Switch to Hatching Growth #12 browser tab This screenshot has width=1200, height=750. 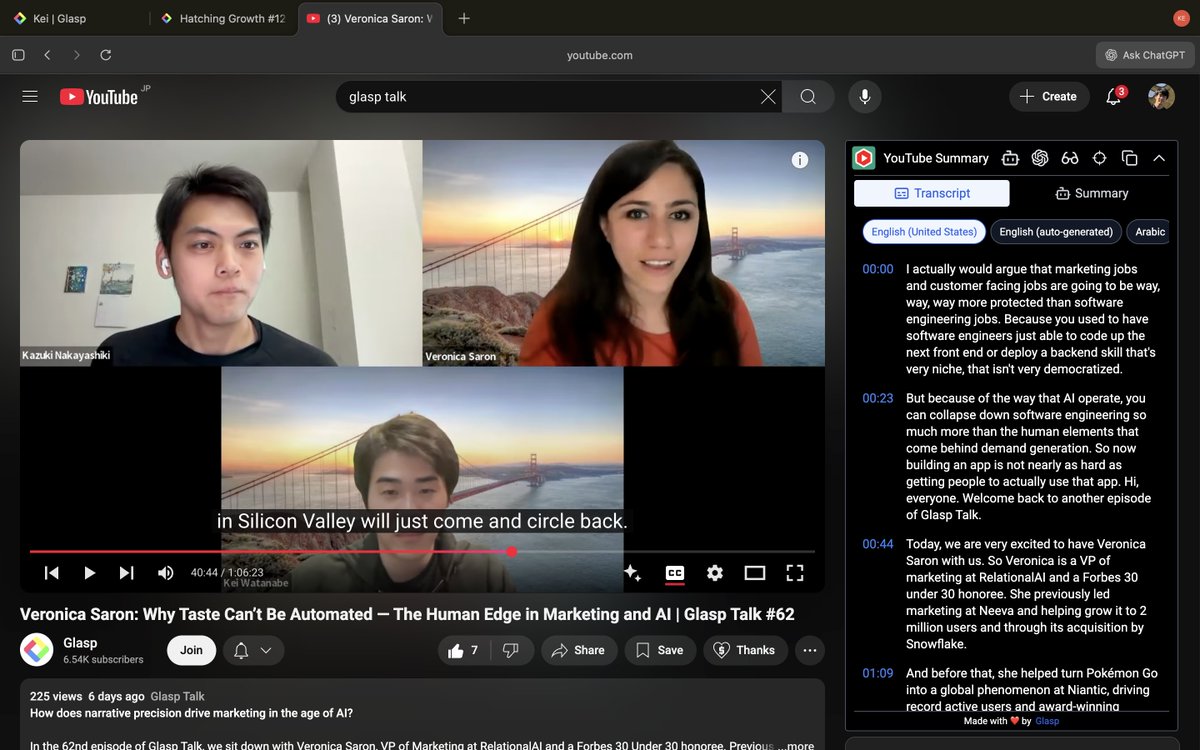[223, 18]
